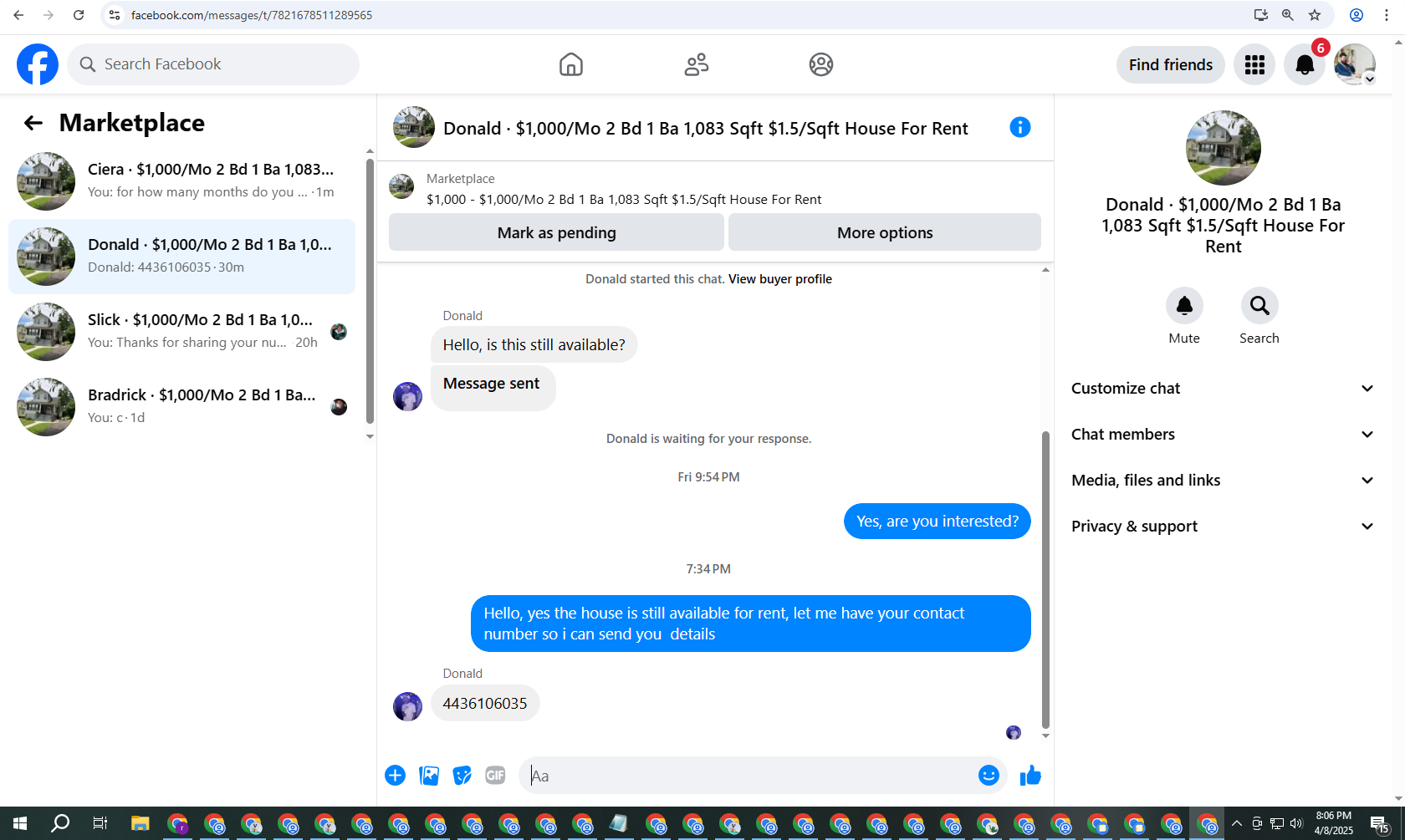This screenshot has height=840, width=1405.
Task: Reload page in browser toolbar
Action: click(79, 15)
